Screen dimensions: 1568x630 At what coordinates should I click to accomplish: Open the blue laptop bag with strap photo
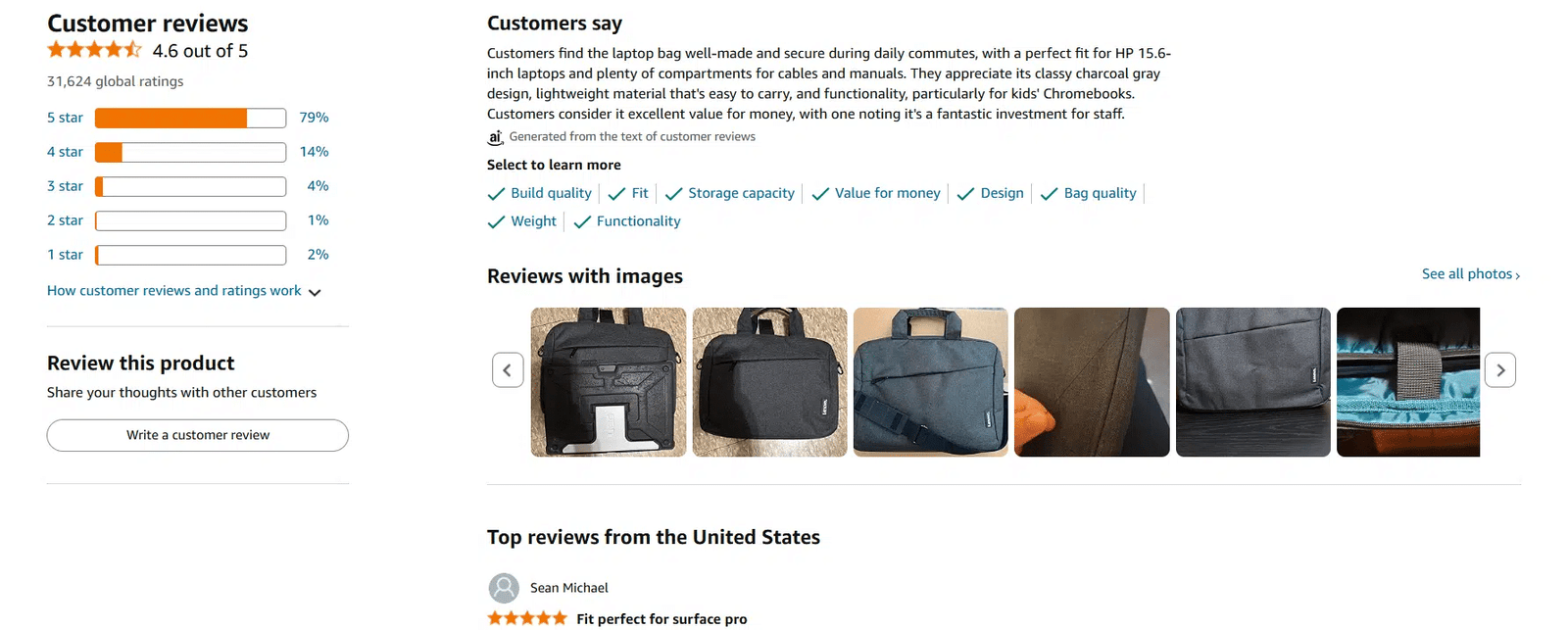point(930,382)
